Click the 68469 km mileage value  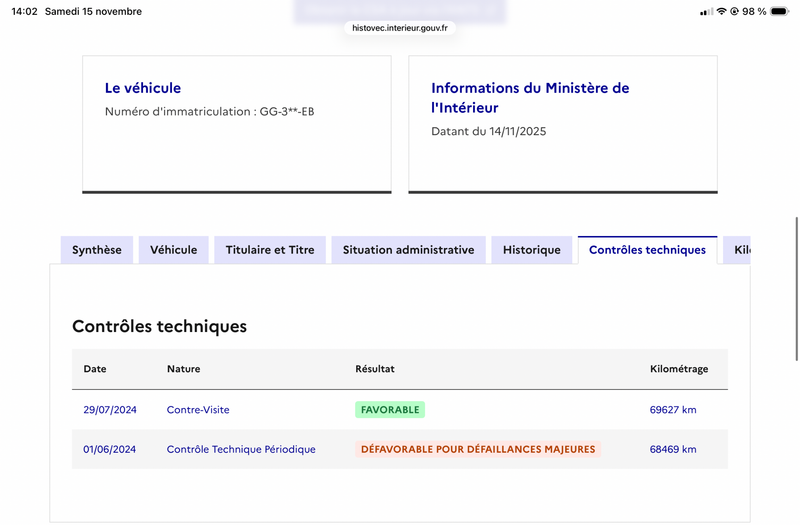[x=673, y=450]
